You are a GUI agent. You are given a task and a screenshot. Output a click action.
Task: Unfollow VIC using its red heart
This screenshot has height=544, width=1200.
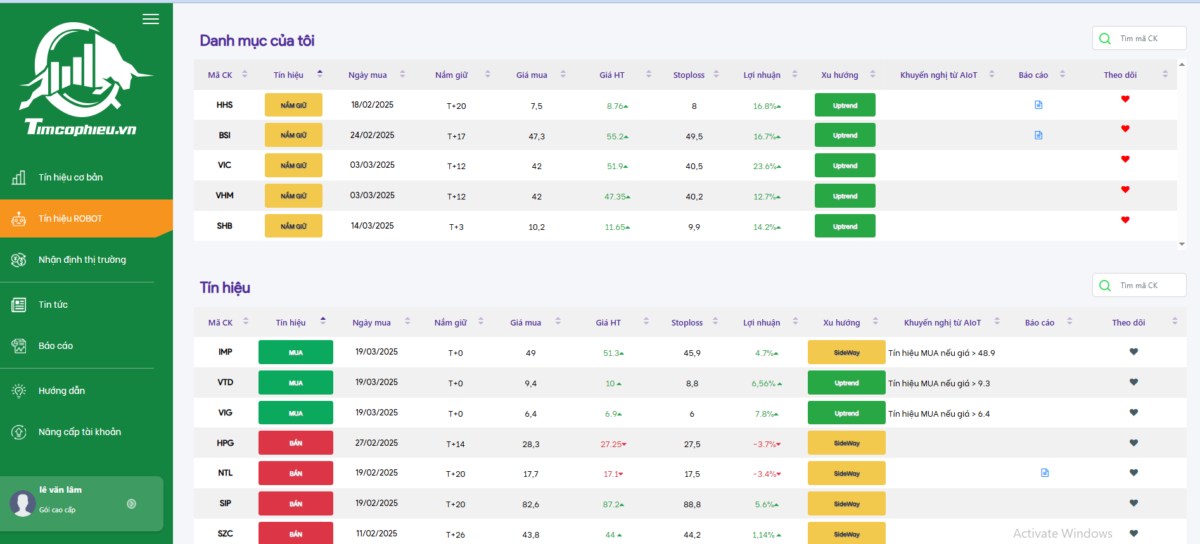click(1125, 159)
